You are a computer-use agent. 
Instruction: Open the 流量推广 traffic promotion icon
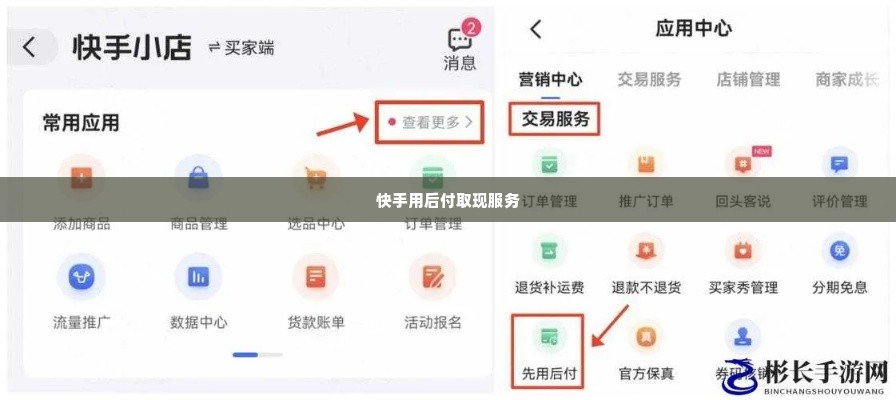[x=81, y=278]
